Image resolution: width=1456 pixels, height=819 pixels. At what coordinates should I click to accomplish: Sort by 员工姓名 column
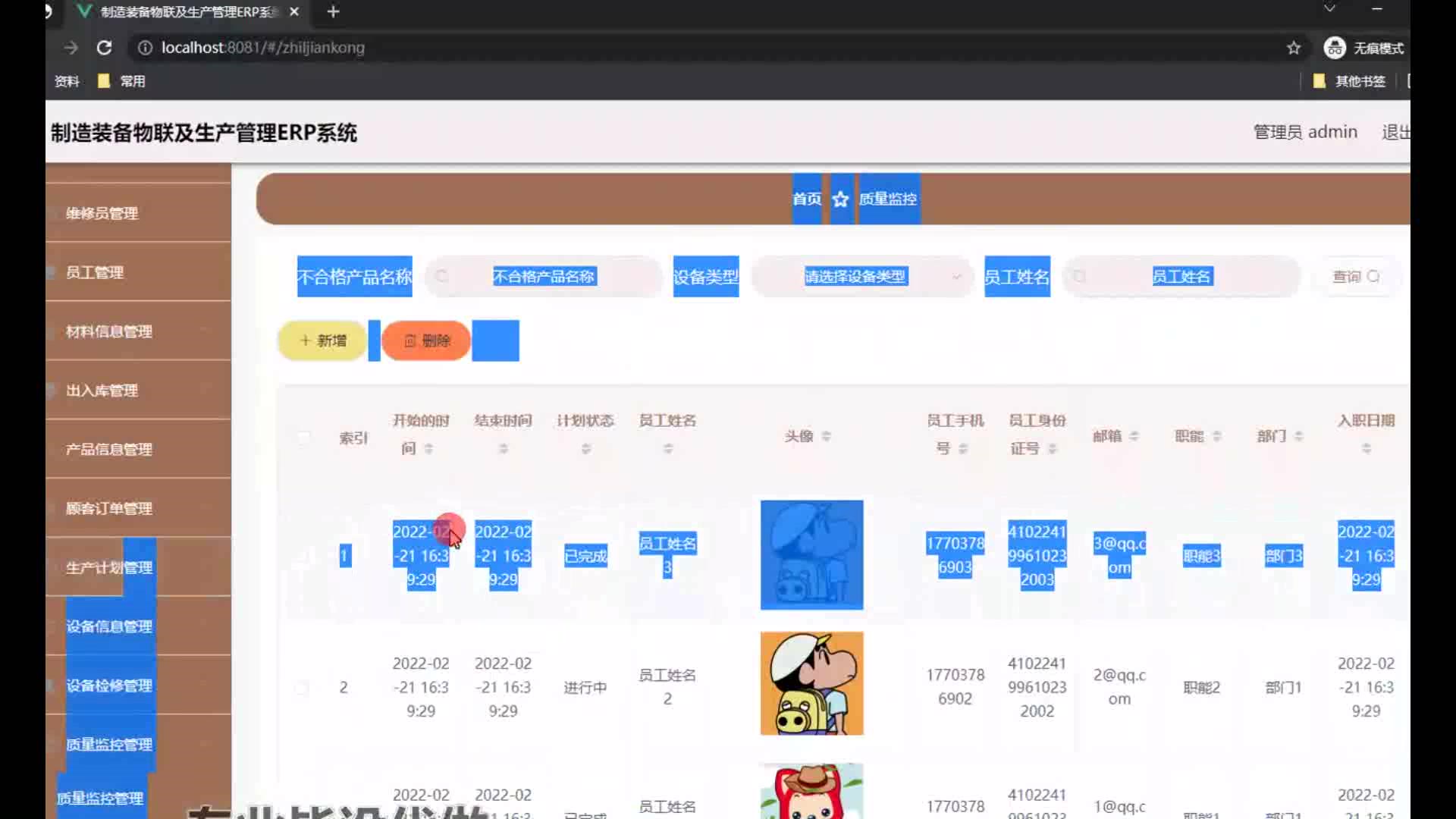tap(667, 449)
